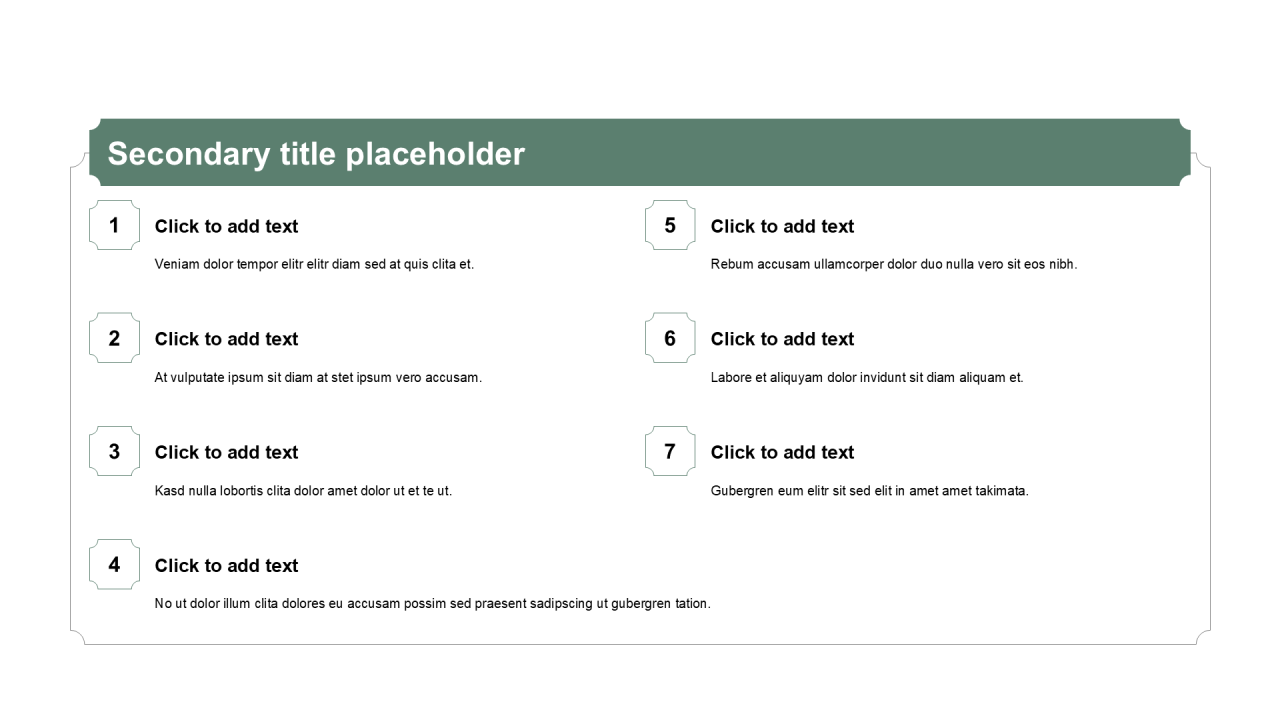The height and width of the screenshot is (720, 1280).
Task: Select the number 2 badge icon
Action: click(114, 339)
